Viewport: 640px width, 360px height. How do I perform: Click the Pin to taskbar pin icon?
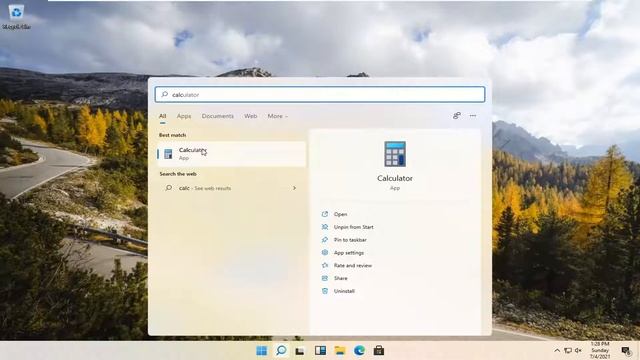pyautogui.click(x=325, y=240)
